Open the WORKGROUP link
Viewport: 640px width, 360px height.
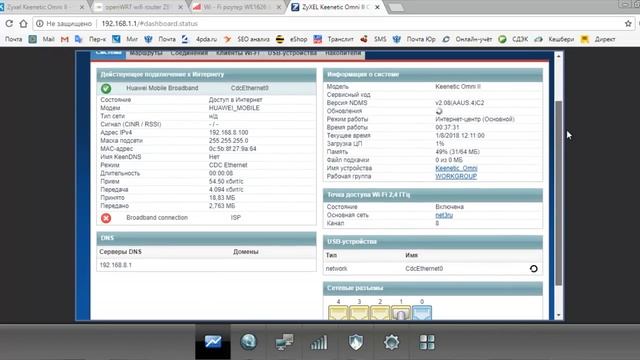pos(456,176)
